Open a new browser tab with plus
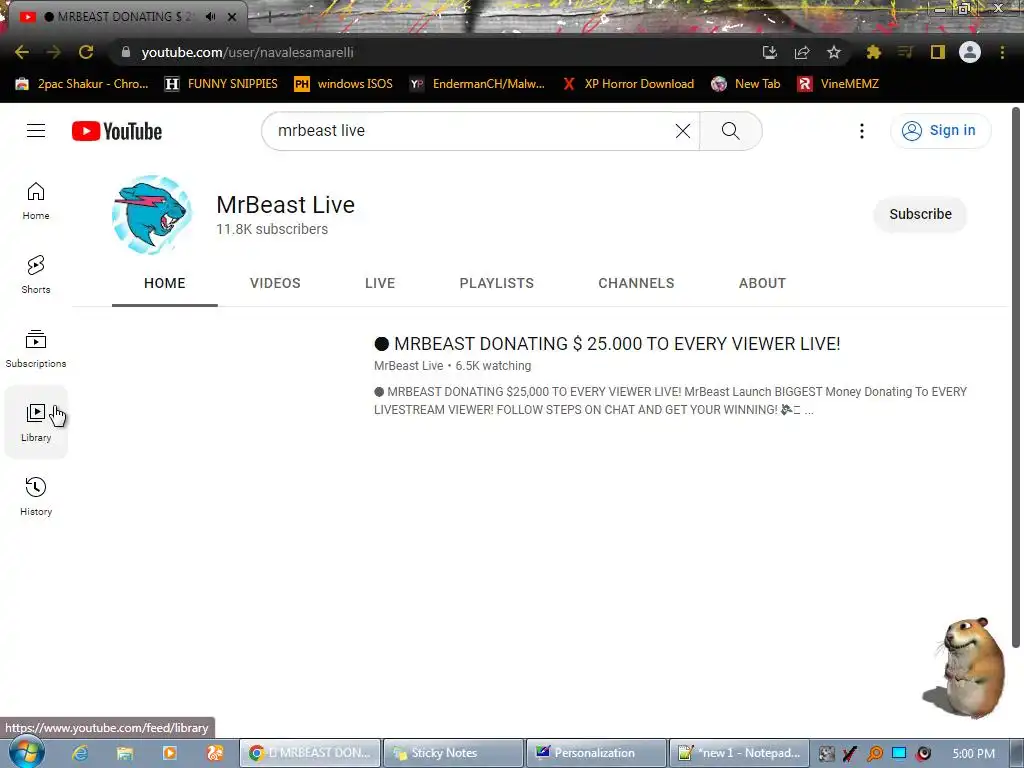Viewport: 1024px width, 768px height. (269, 17)
